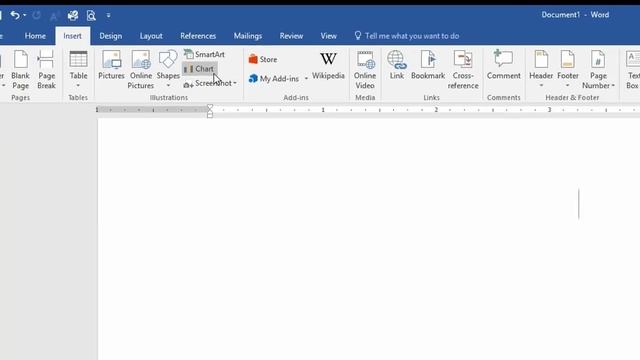Image resolution: width=640 pixels, height=360 pixels.
Task: Click the Redo icon in quick access toolbar
Action: point(36,16)
